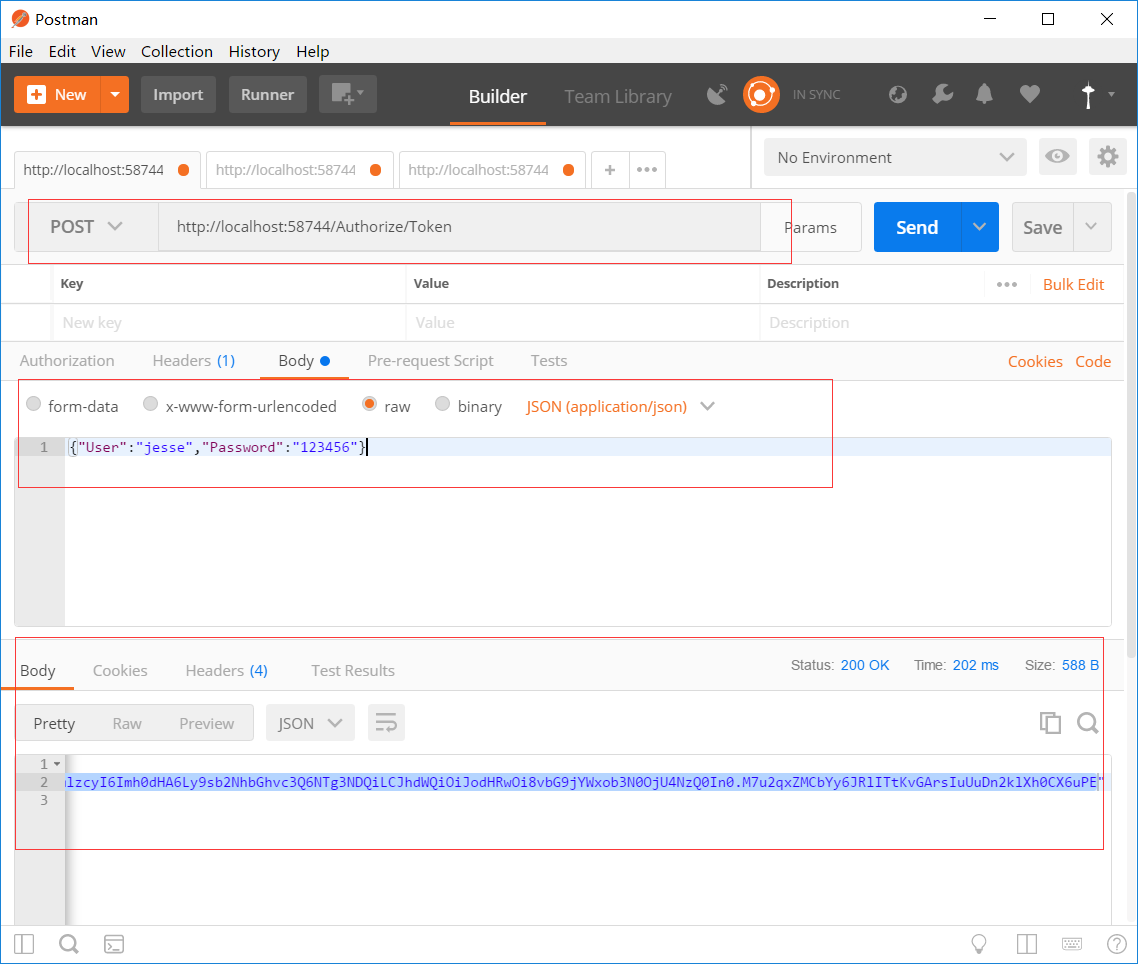Open manage environments gear icon
This screenshot has height=964, width=1138.
(1107, 157)
